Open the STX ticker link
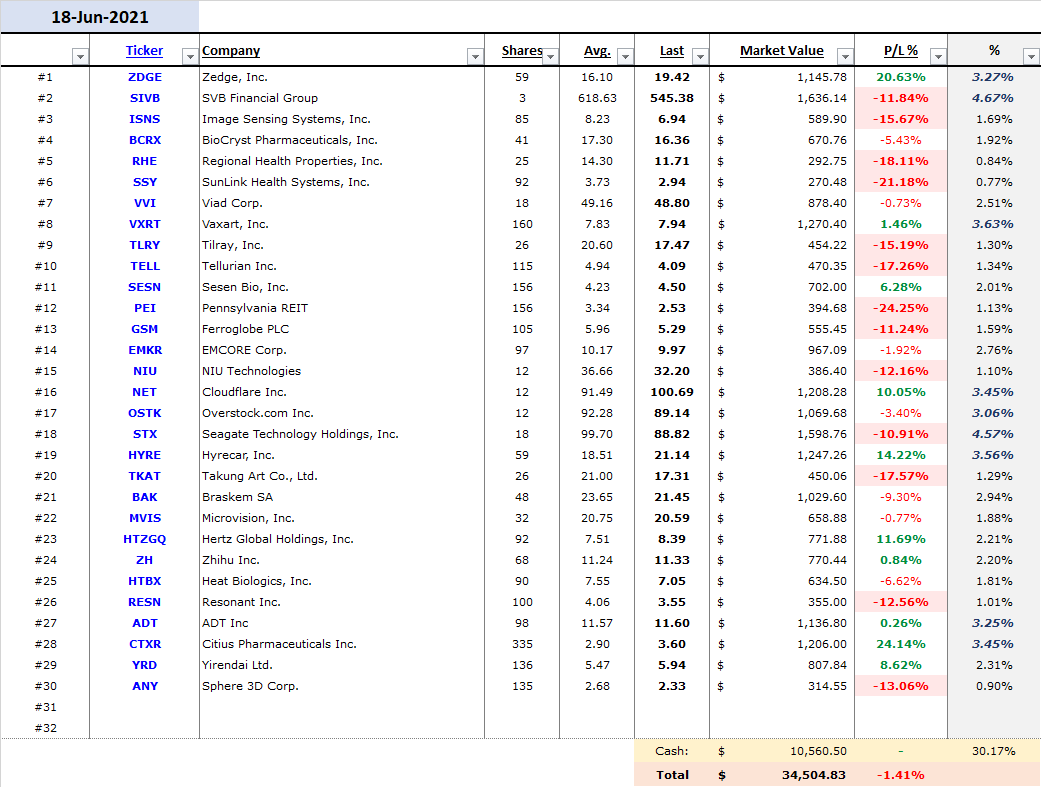This screenshot has height=787, width=1041. [x=145, y=434]
